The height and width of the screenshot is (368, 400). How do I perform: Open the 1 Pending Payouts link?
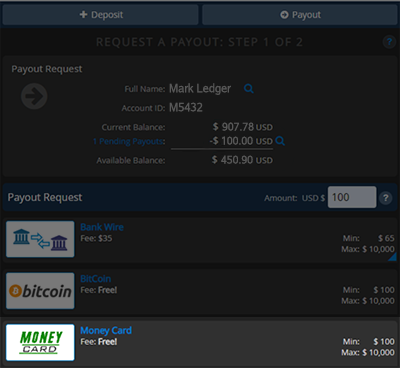(129, 141)
